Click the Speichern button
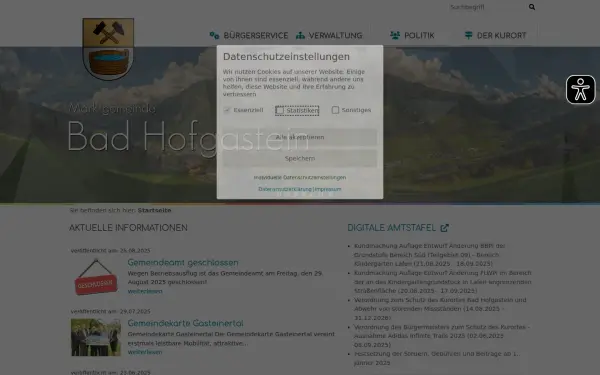The image size is (600, 375). [300, 158]
